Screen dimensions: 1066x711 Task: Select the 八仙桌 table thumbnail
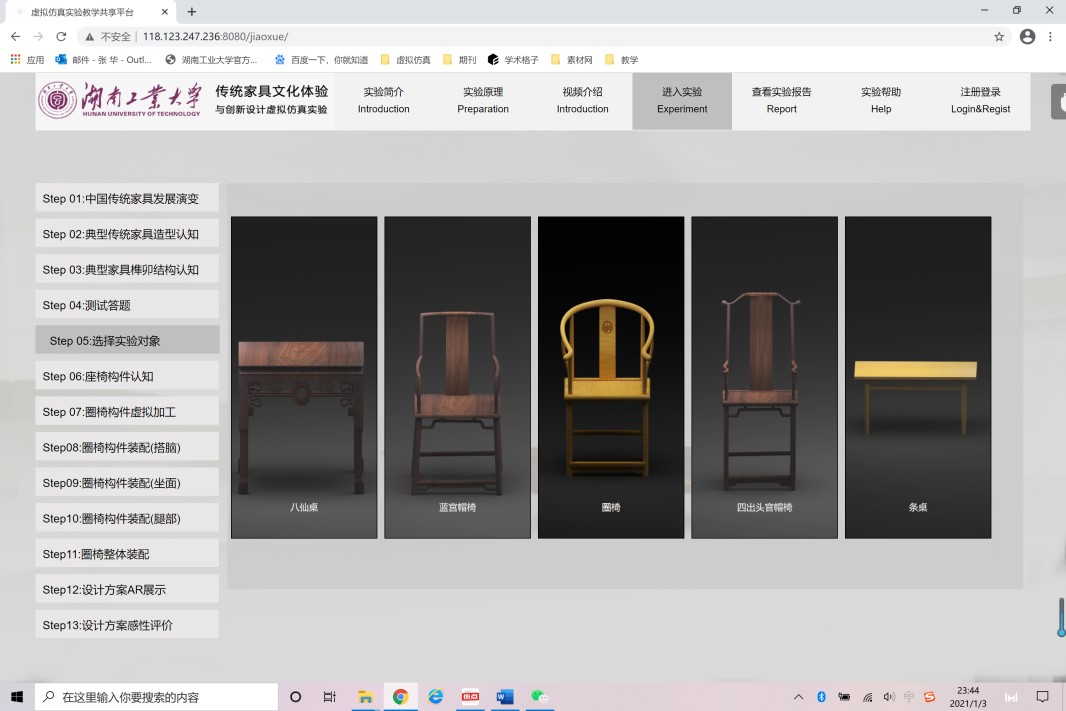(304, 377)
